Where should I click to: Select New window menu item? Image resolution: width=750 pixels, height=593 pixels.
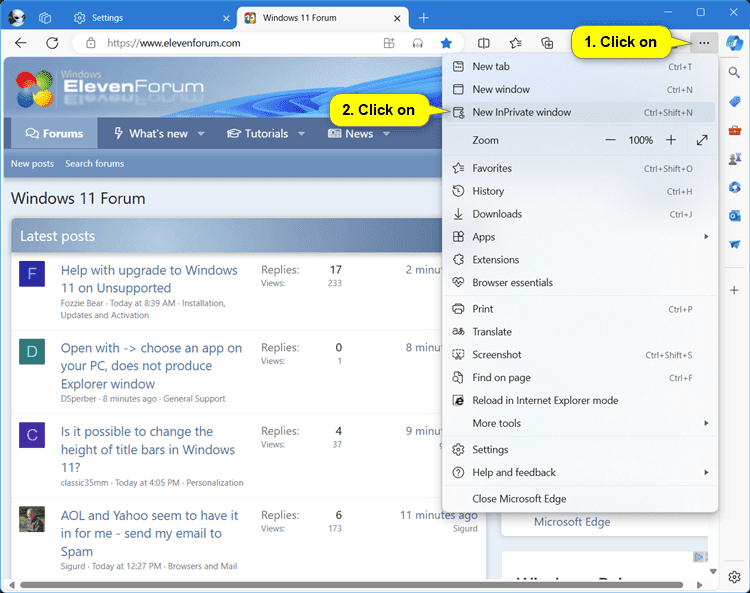tap(580, 89)
